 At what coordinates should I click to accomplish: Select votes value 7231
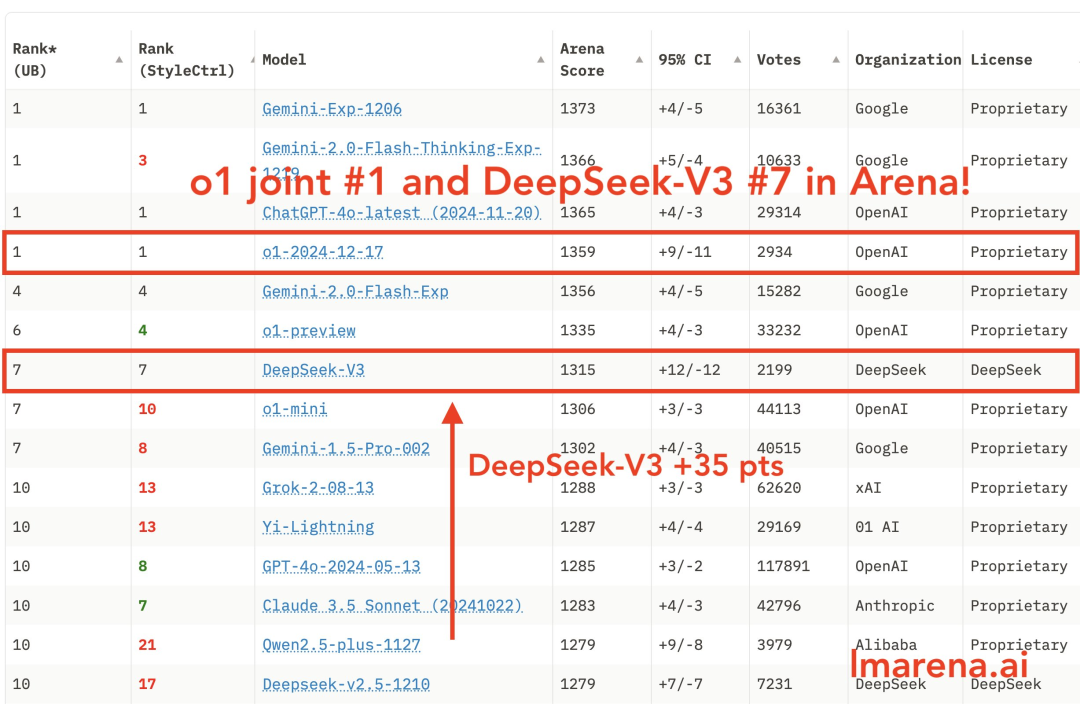pos(774,684)
